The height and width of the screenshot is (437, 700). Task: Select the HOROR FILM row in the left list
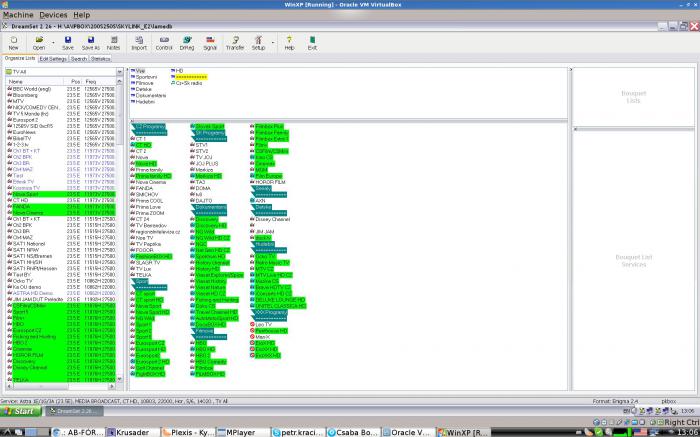[61, 355]
